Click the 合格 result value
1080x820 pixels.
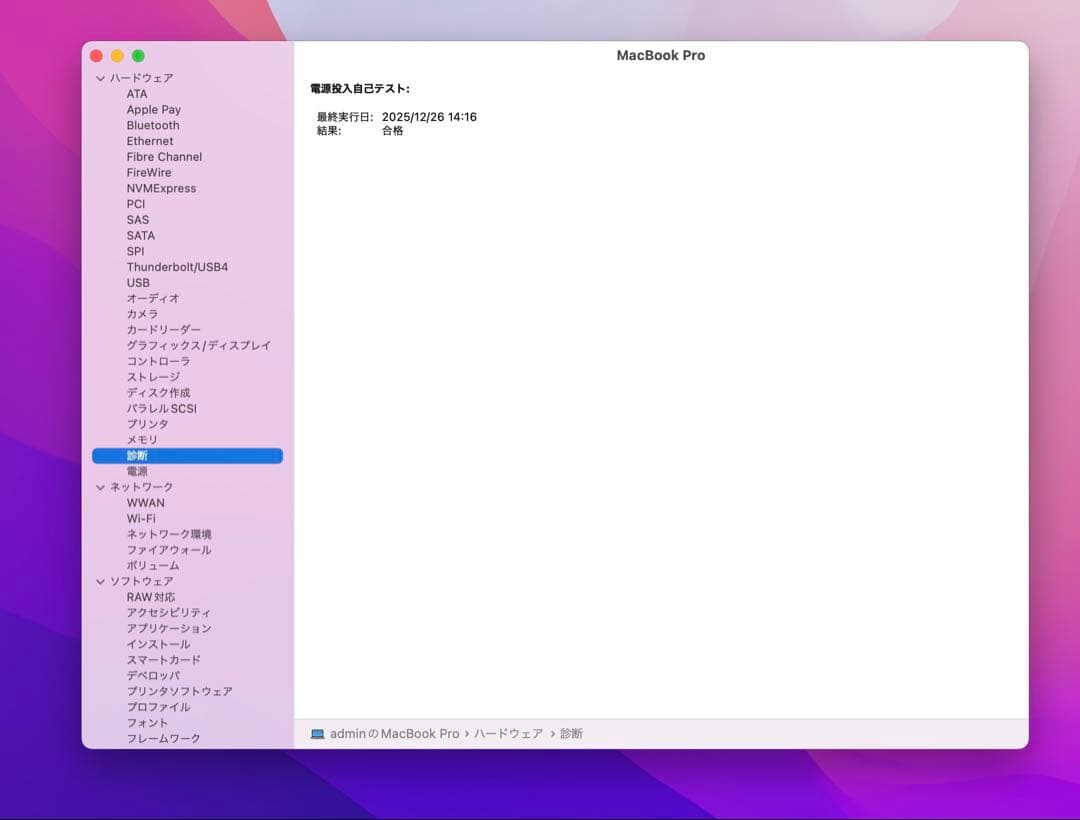(x=393, y=131)
